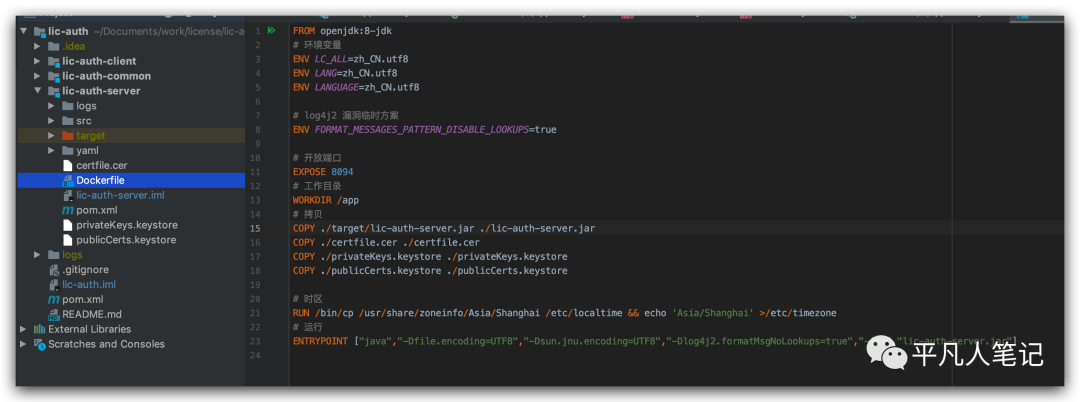This screenshot has height=402, width=1080.
Task: Click the green run arrows beside line 1
Action: (271, 31)
